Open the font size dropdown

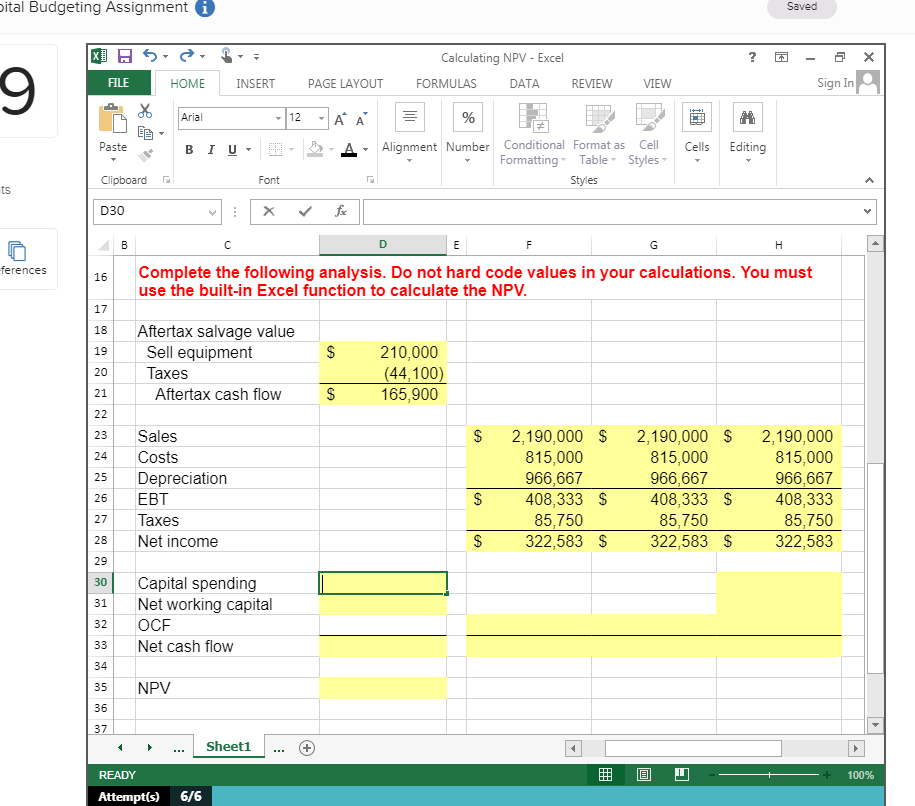[322, 118]
